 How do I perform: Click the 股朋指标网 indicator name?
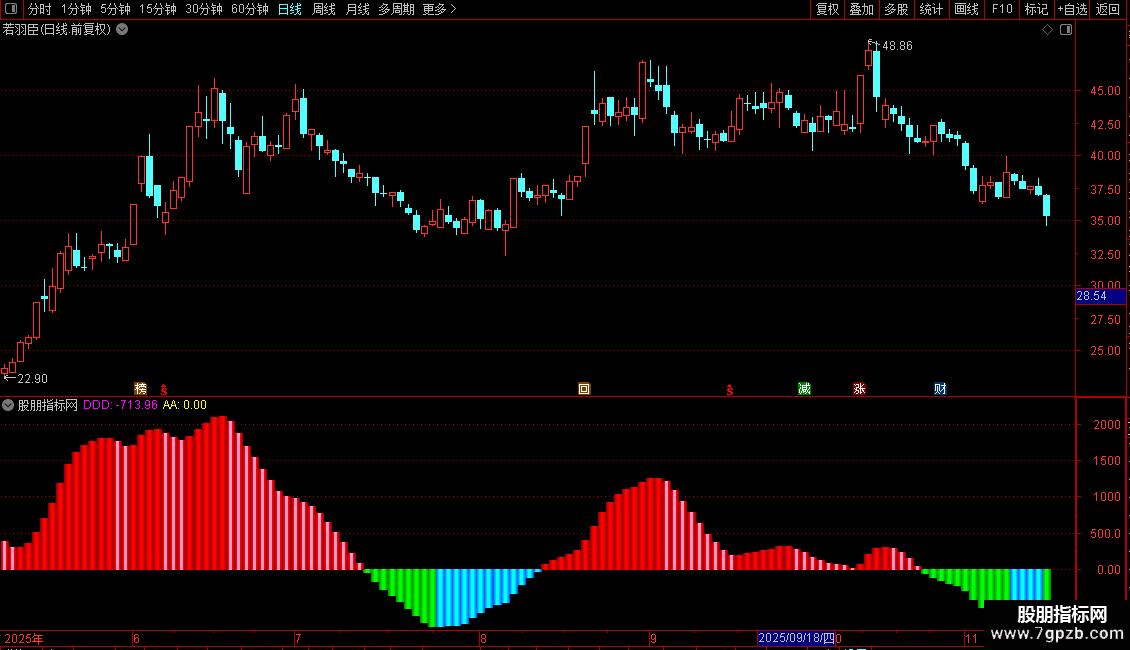[48, 405]
